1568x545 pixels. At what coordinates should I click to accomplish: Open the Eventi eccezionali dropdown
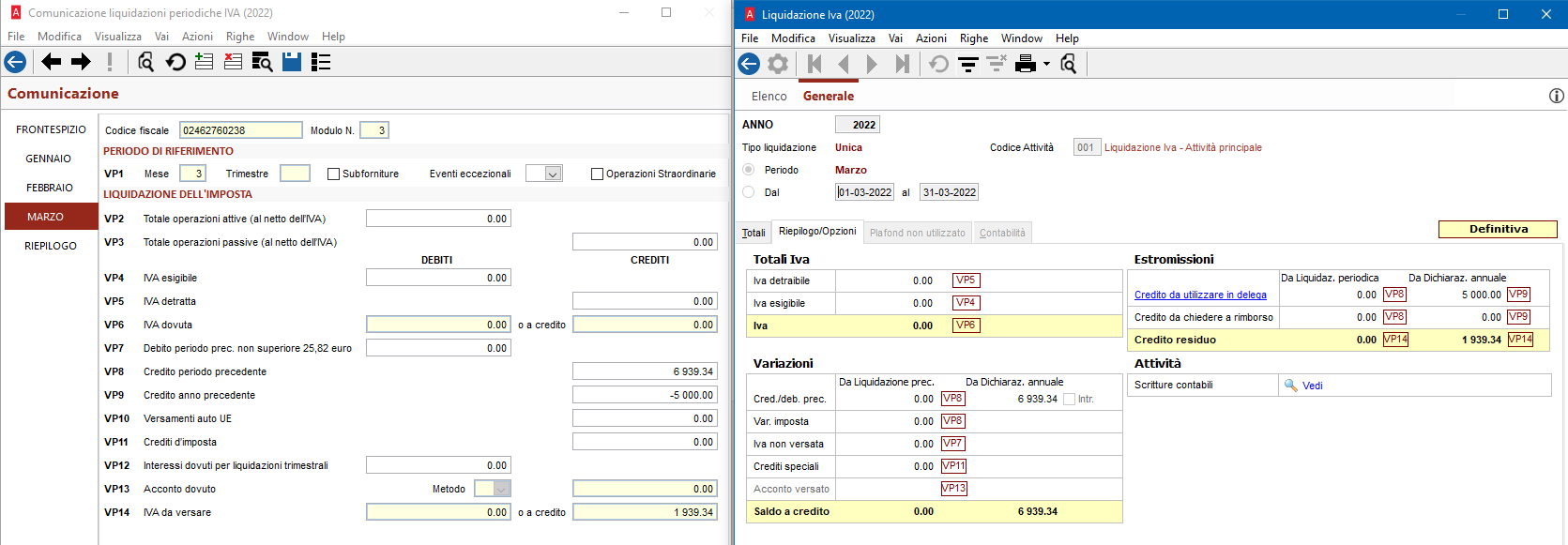click(x=553, y=174)
